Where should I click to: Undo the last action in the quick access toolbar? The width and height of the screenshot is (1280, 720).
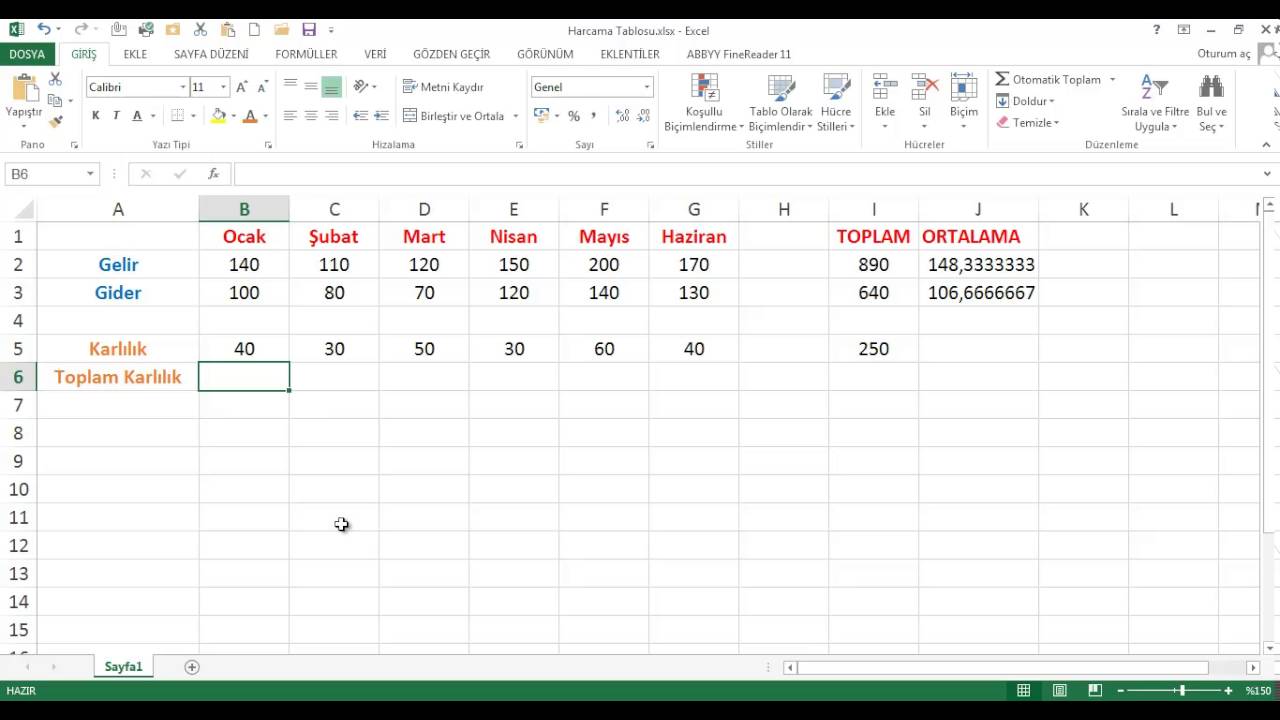pyautogui.click(x=43, y=30)
